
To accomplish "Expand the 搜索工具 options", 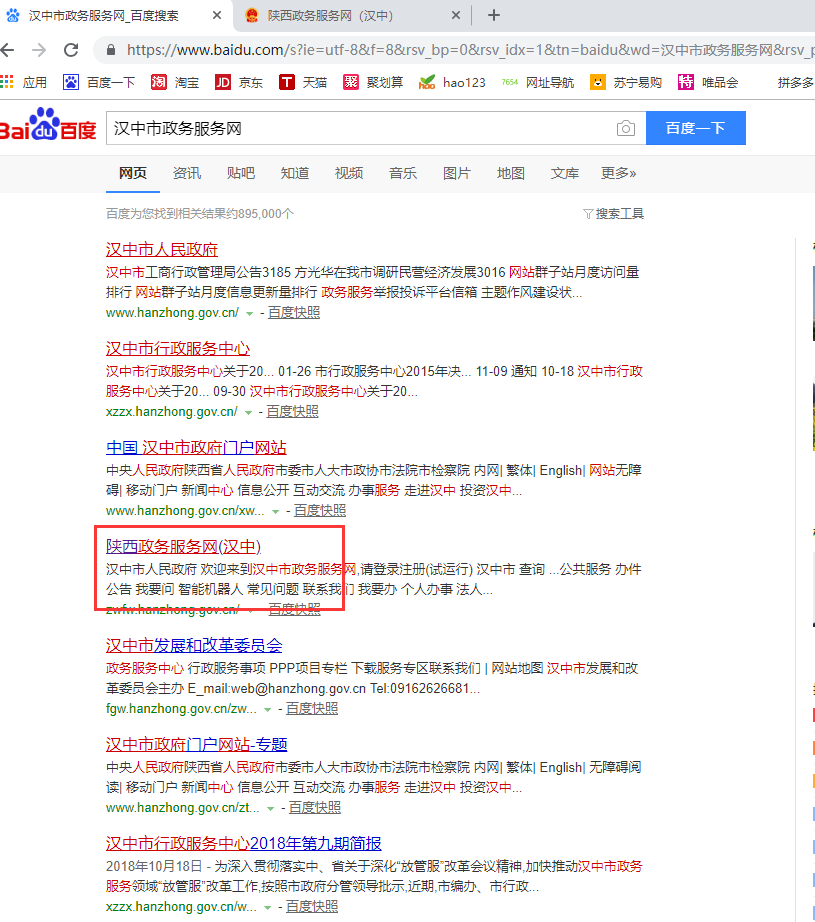I will pos(613,212).
